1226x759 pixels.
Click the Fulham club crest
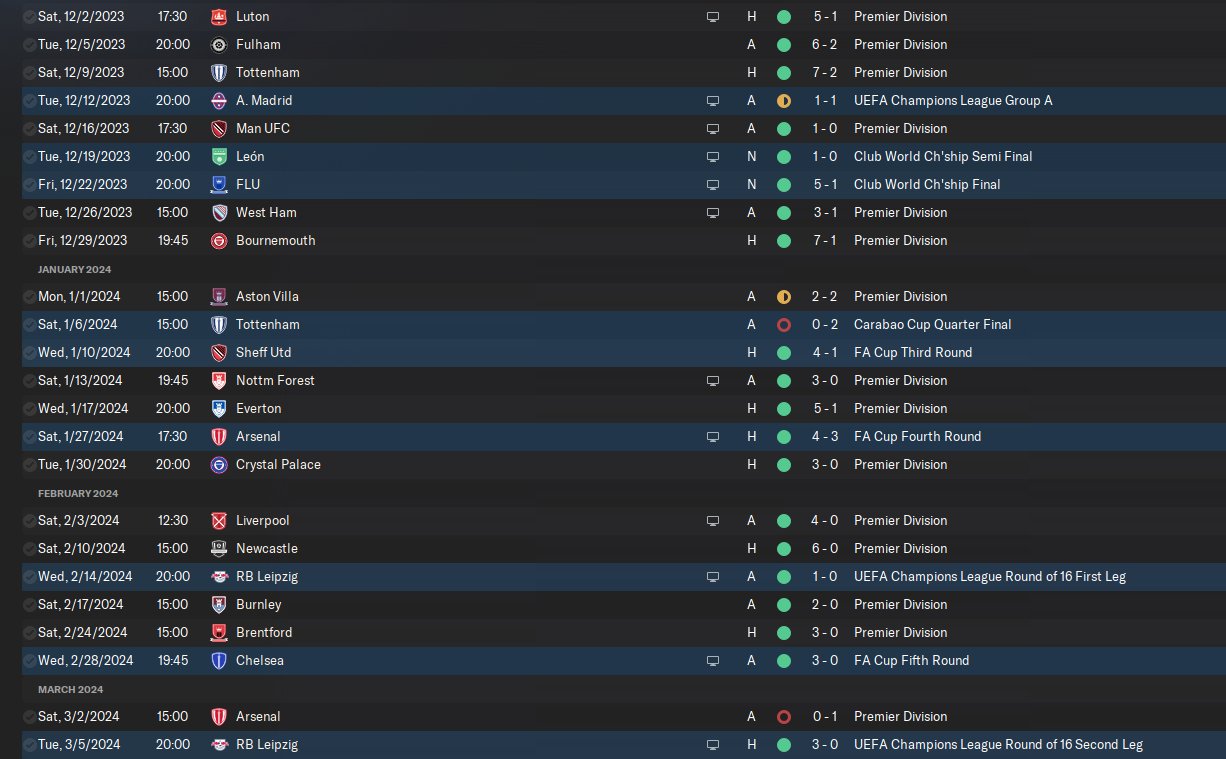[x=219, y=45]
